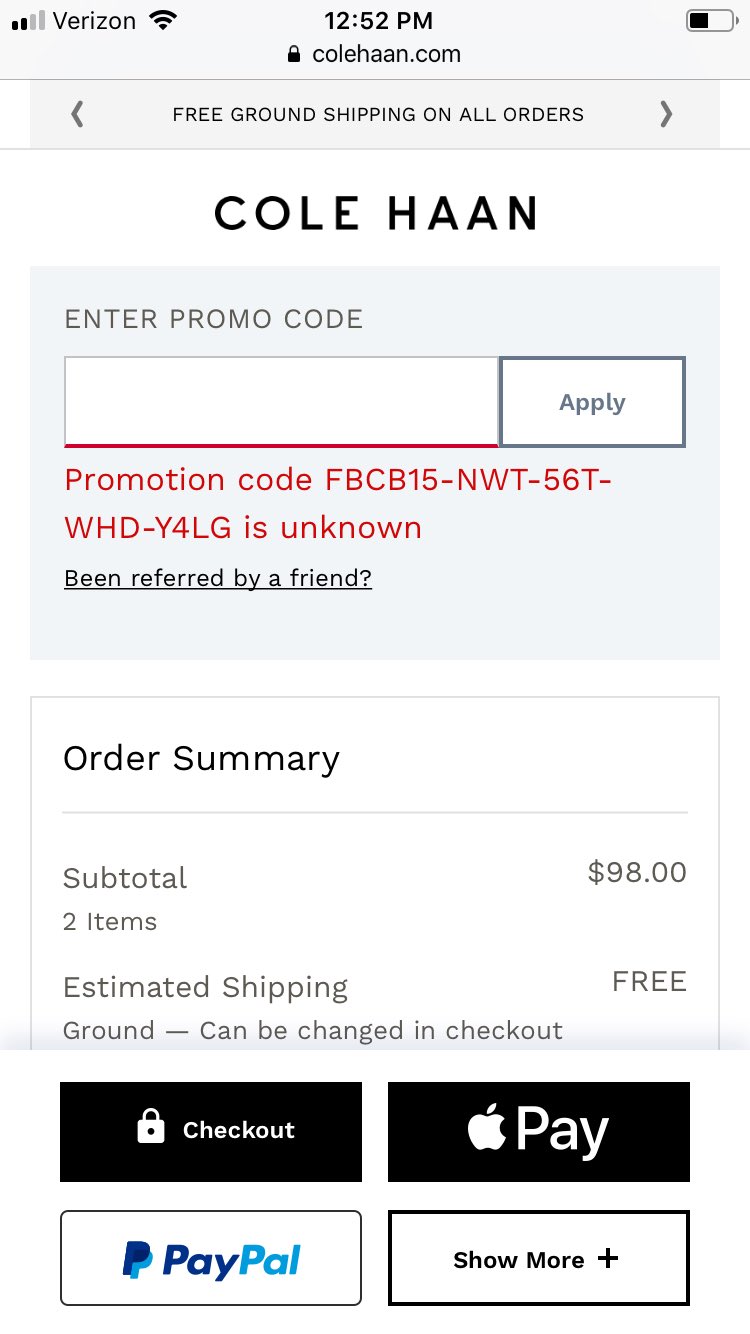The width and height of the screenshot is (750, 1334).
Task: Choose the PayPal payment button
Action: [211, 1258]
